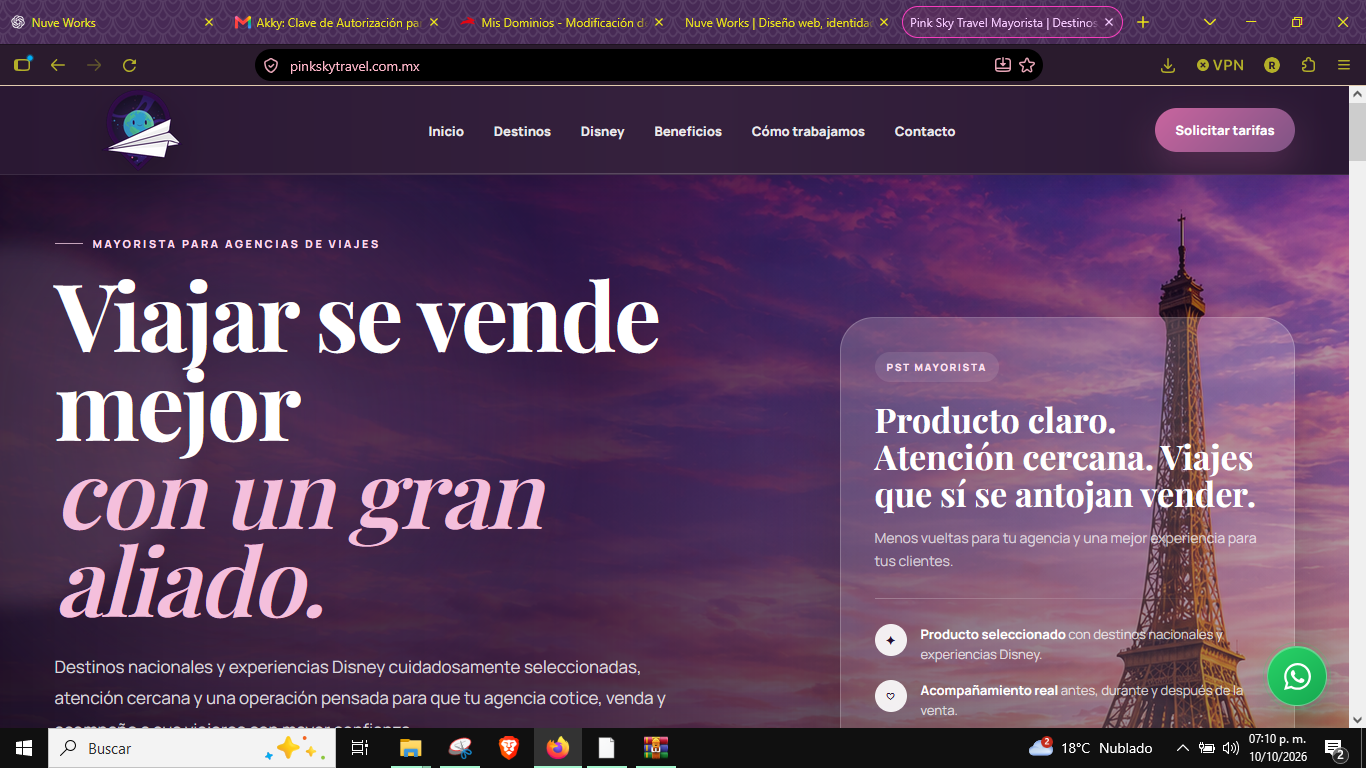Open the Windows Start menu
The width and height of the screenshot is (1366, 768).
pos(24,748)
